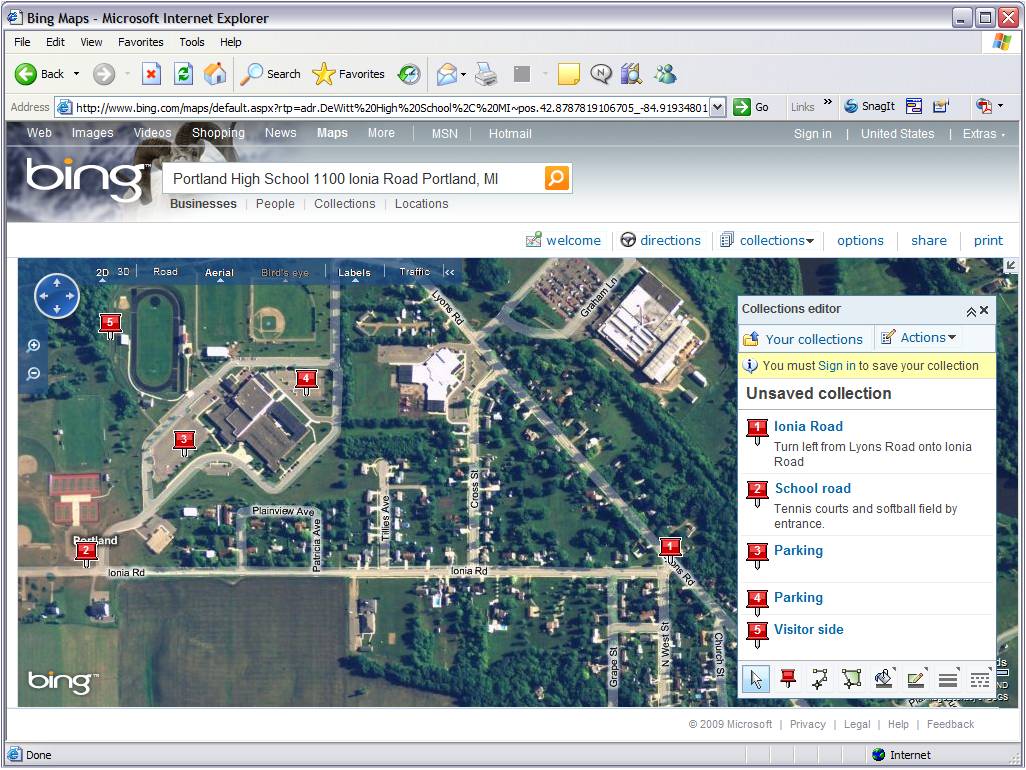This screenshot has width=1026, height=770.
Task: Pick the red pushpin drawing tool
Action: tap(788, 678)
